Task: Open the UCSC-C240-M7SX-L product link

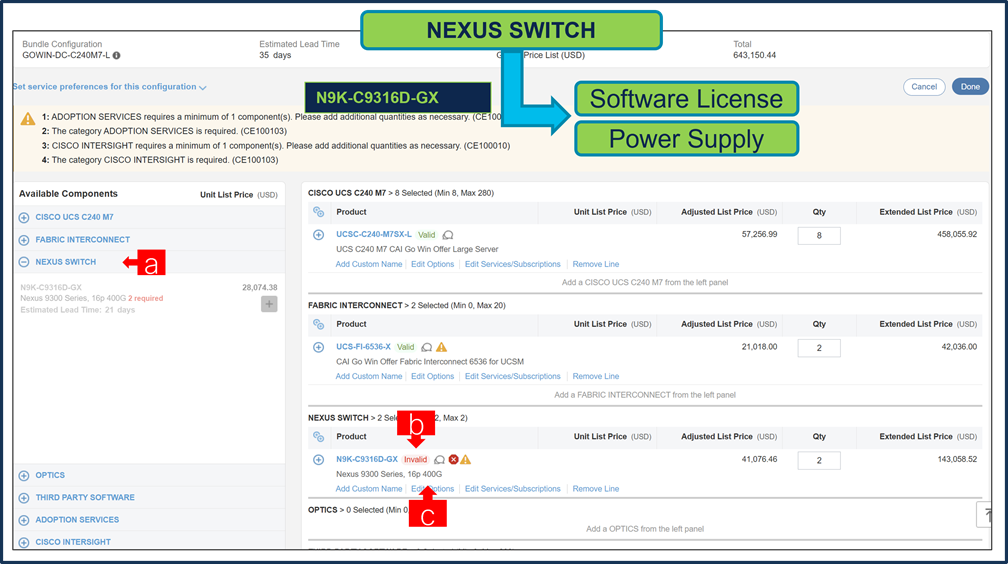Action: pyautogui.click(x=374, y=235)
